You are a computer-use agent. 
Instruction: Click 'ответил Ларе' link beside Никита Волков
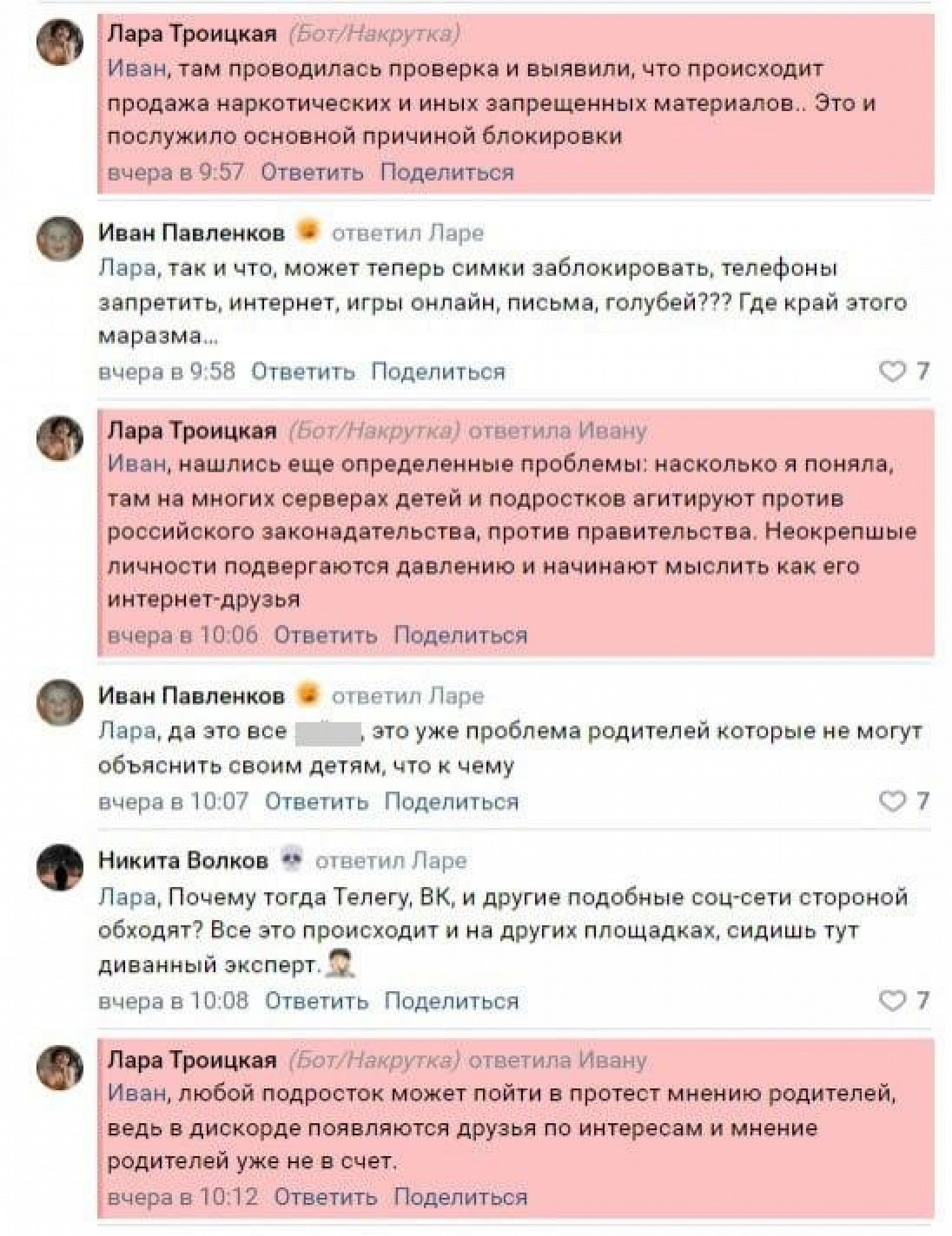click(x=391, y=860)
